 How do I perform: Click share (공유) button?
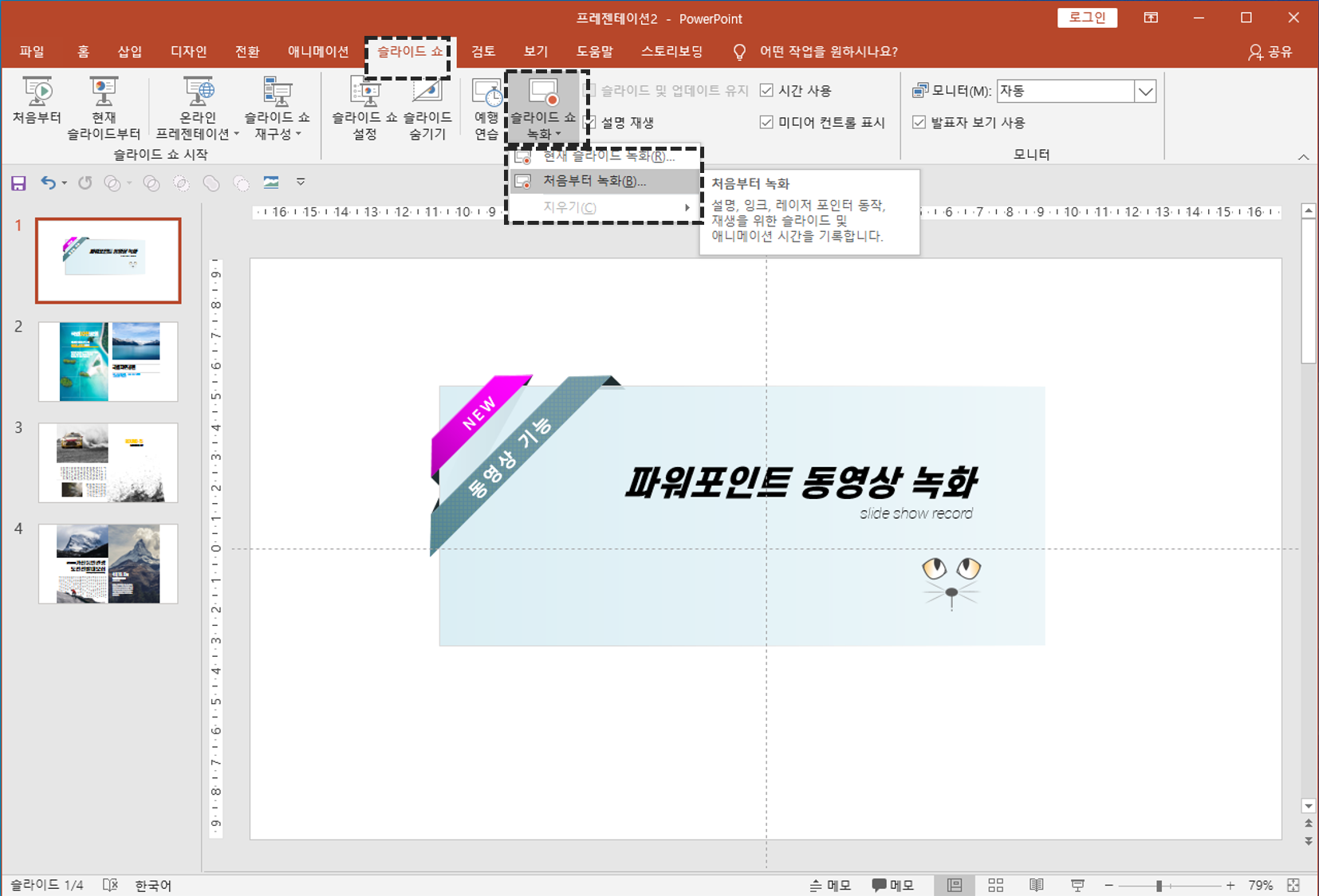[1270, 52]
